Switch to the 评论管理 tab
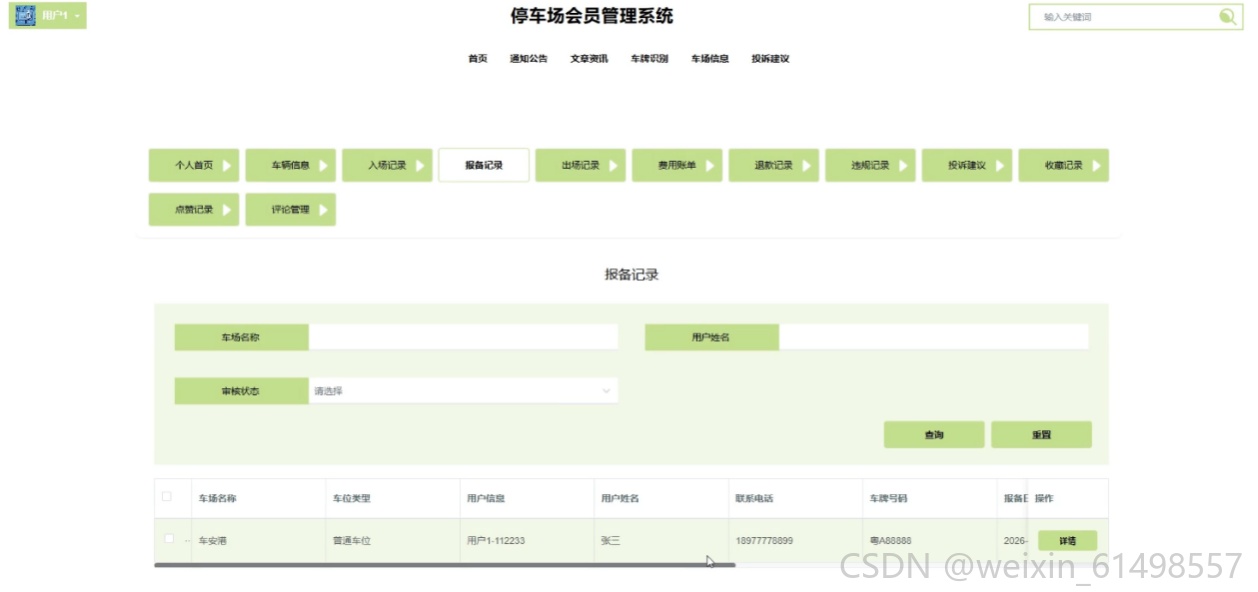 291,210
